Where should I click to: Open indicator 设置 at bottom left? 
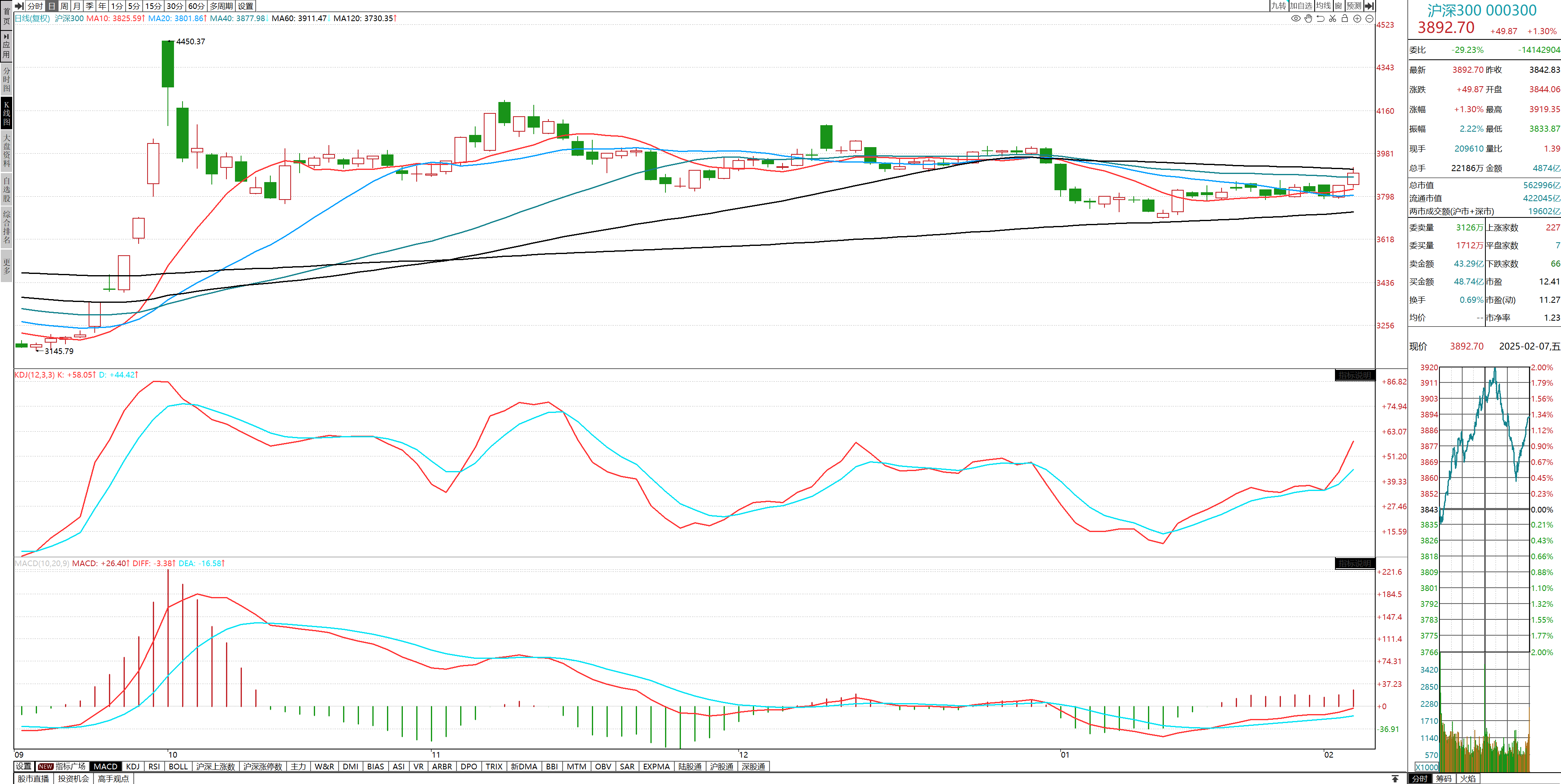[x=23, y=767]
